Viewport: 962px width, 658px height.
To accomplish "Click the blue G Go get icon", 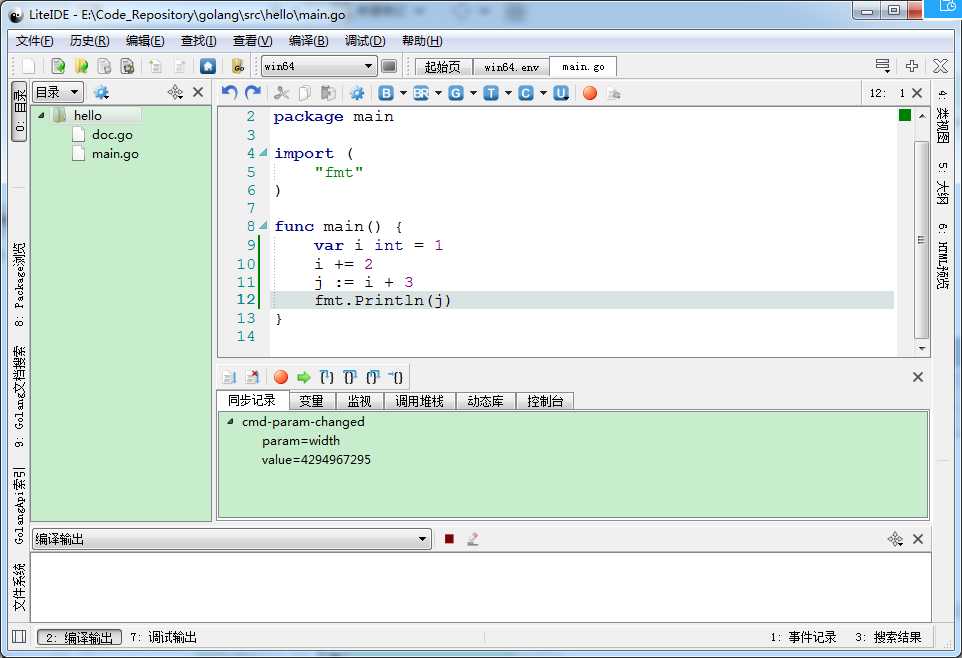I will (x=456, y=93).
